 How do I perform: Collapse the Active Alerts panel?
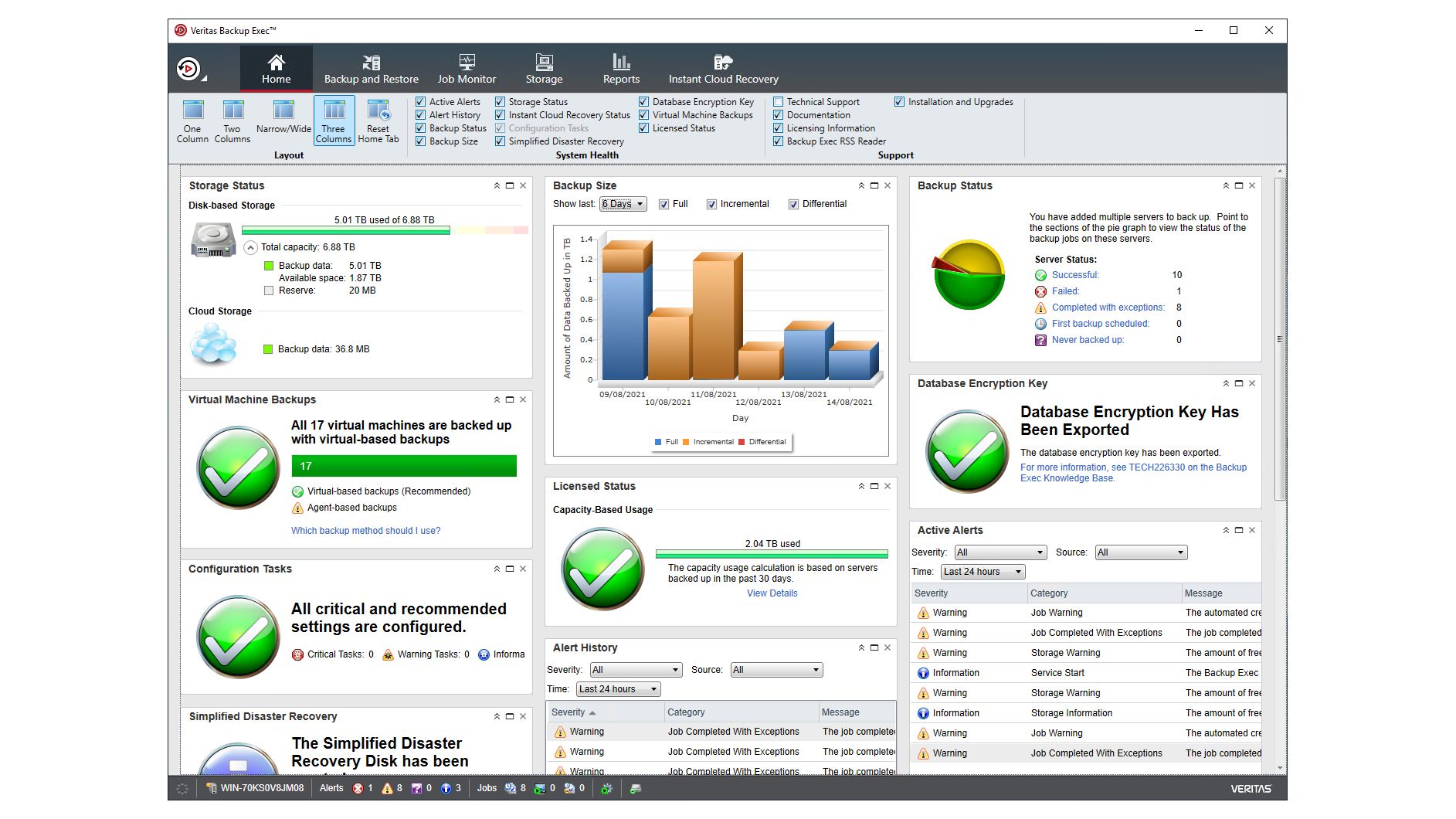click(x=1226, y=530)
